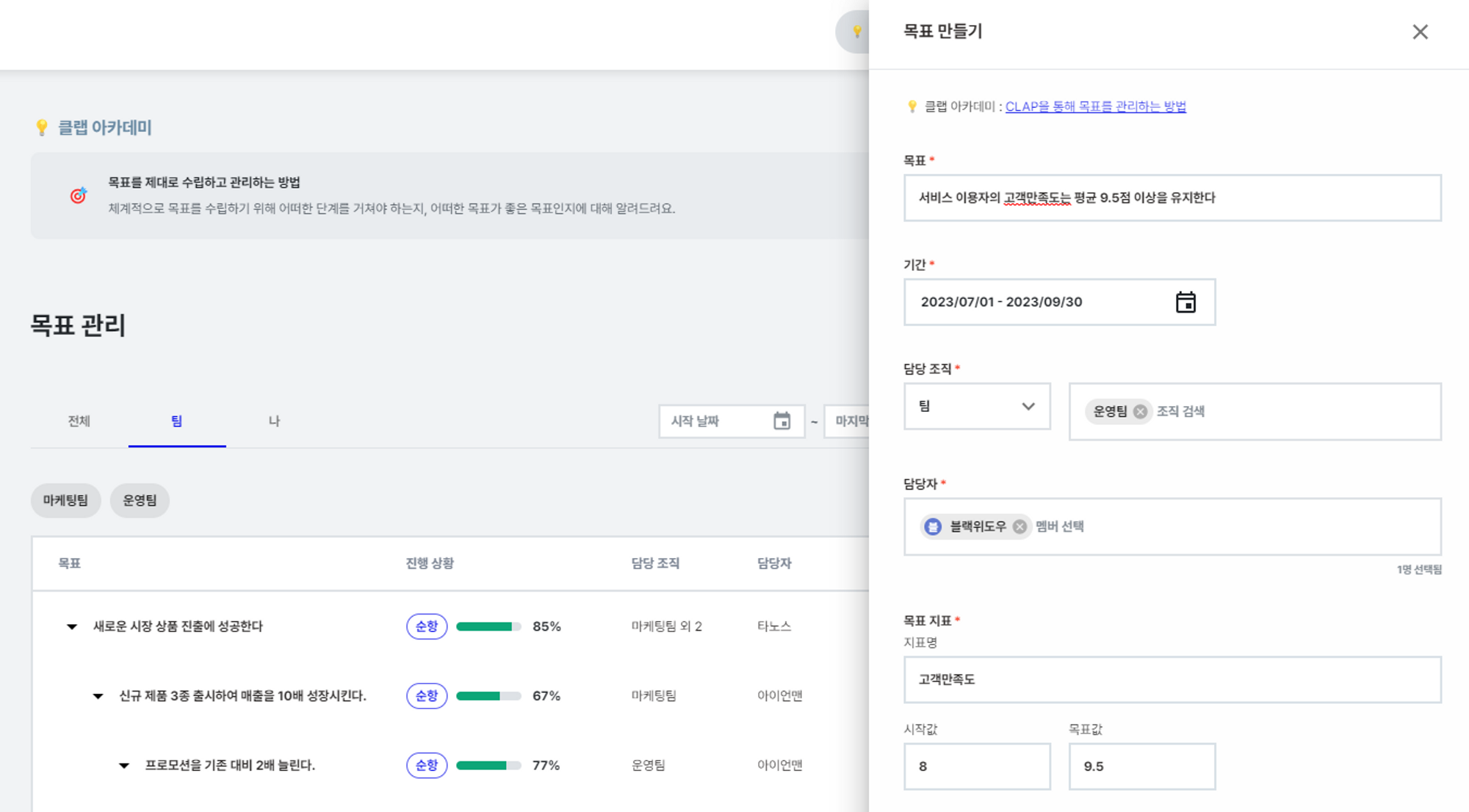Image resolution: width=1469 pixels, height=812 pixels.
Task: Click the 목표값 input showing 9.5
Action: tap(1141, 766)
